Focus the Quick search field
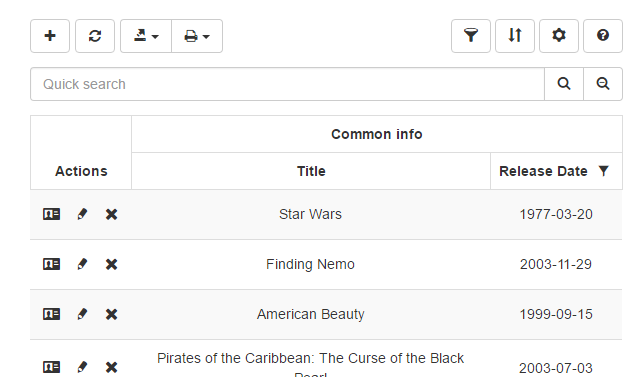 pyautogui.click(x=287, y=84)
